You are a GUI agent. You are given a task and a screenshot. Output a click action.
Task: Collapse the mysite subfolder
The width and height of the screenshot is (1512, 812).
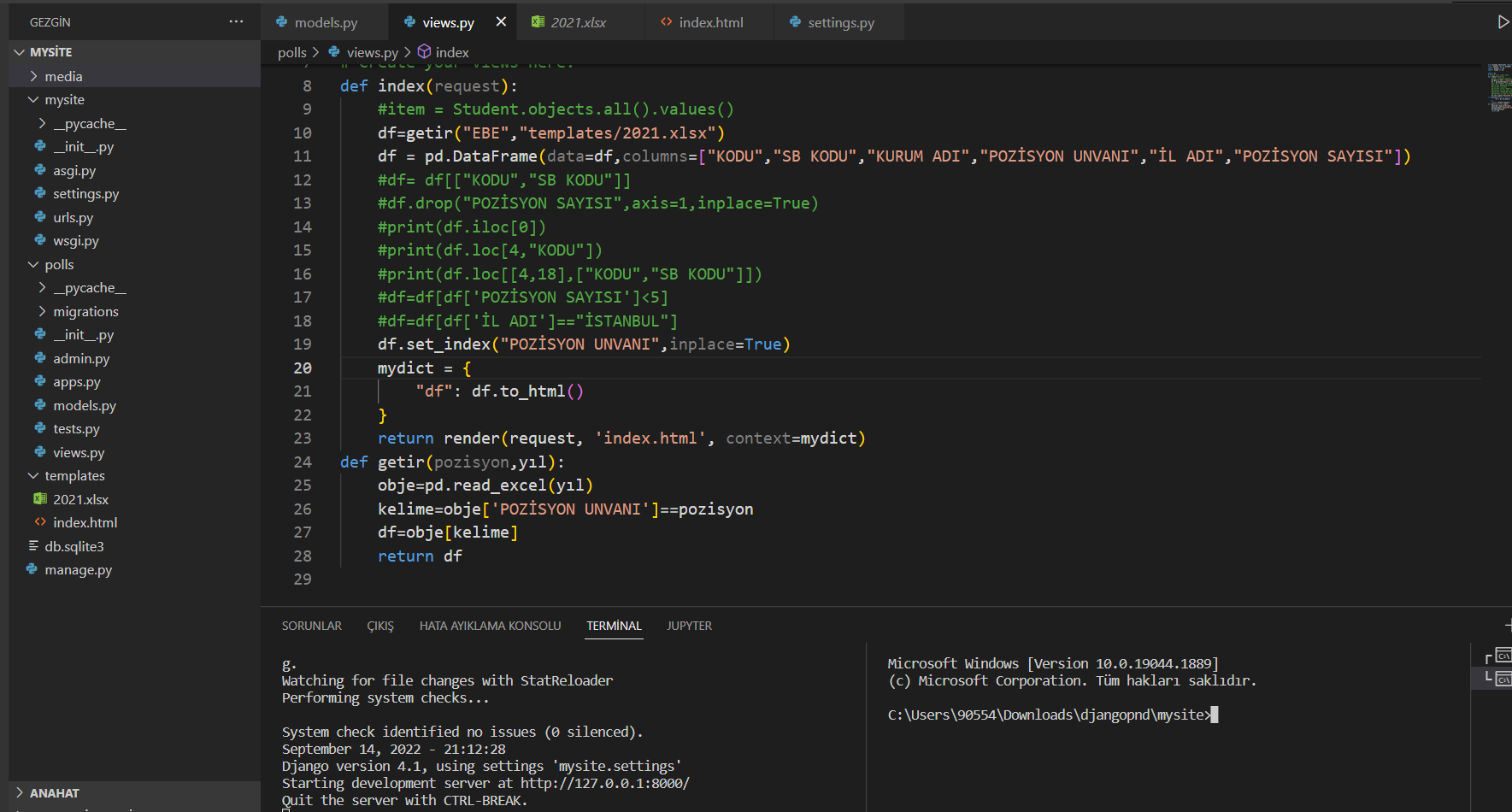pos(33,99)
